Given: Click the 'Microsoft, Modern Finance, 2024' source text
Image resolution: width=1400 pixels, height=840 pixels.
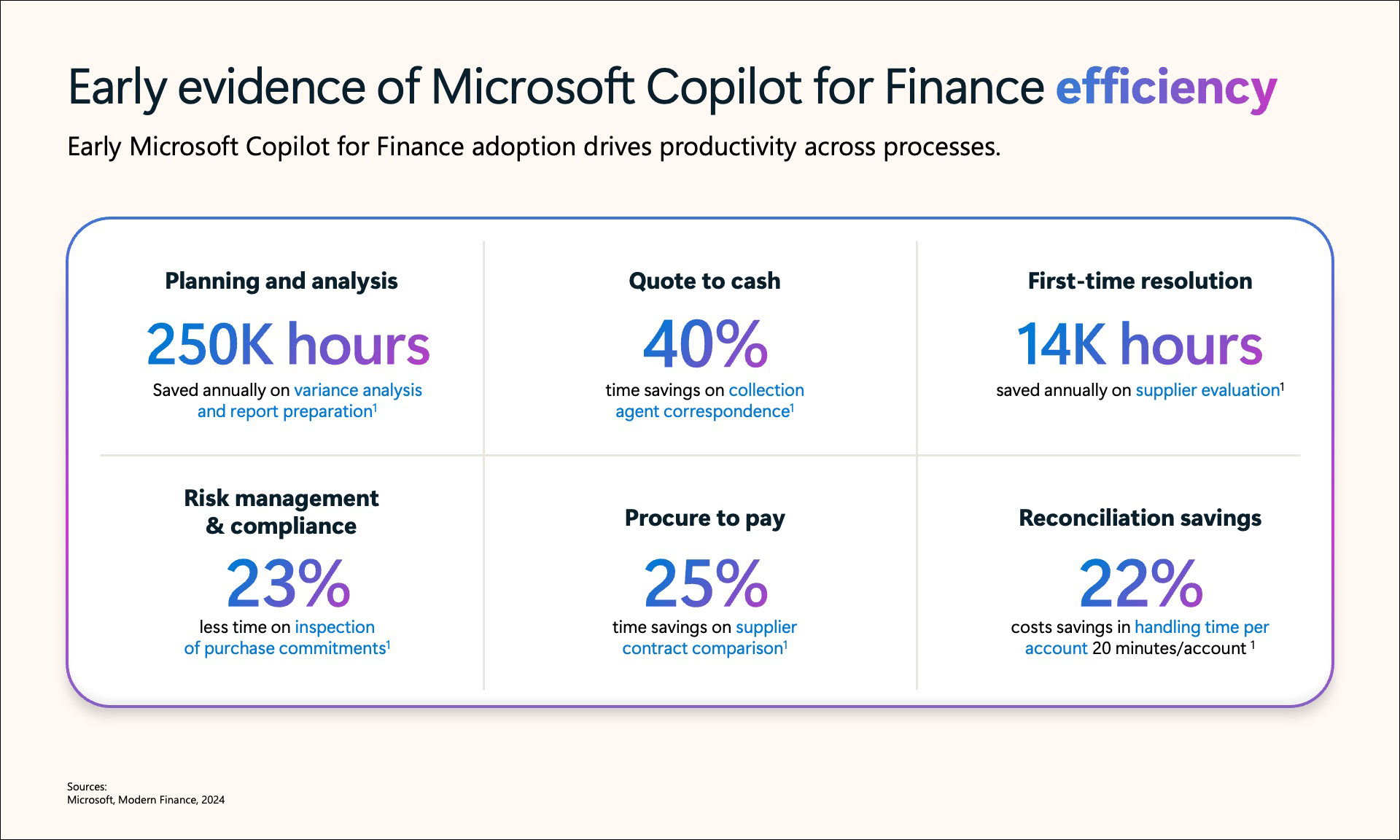Looking at the screenshot, I should point(146,800).
